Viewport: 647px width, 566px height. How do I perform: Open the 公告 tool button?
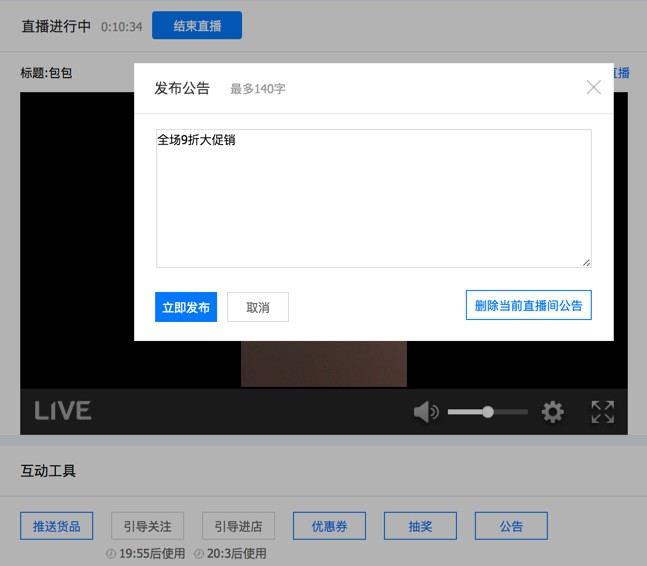tap(511, 526)
